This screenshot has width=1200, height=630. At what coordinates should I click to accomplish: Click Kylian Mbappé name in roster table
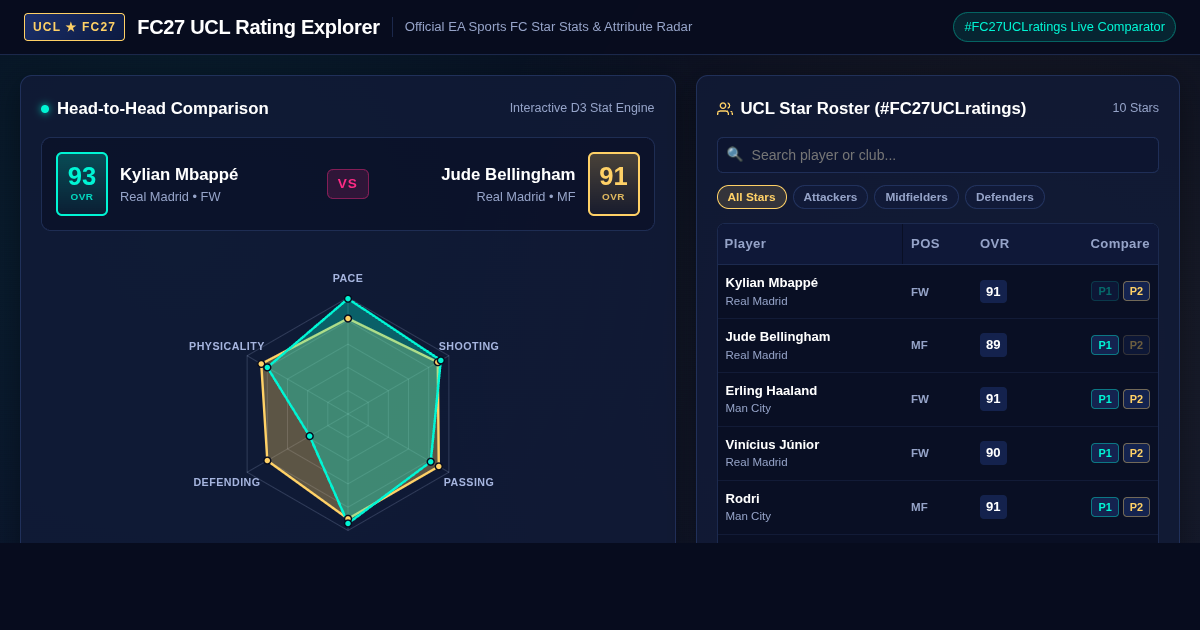coord(771,283)
